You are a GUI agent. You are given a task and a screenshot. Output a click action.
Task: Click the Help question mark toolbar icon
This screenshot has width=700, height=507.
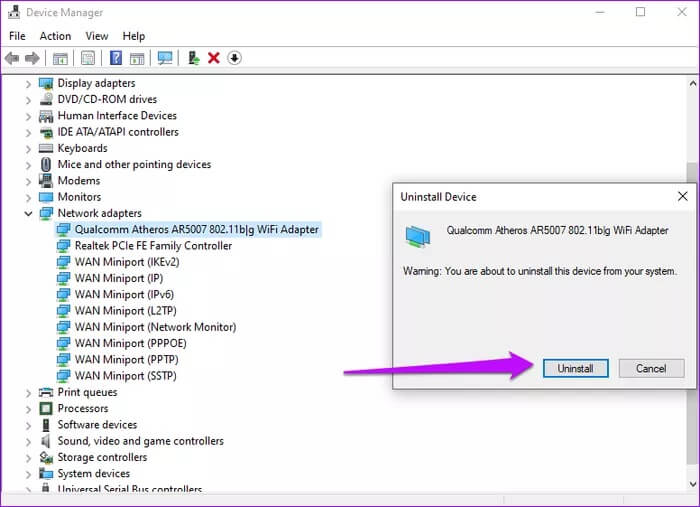click(x=116, y=58)
